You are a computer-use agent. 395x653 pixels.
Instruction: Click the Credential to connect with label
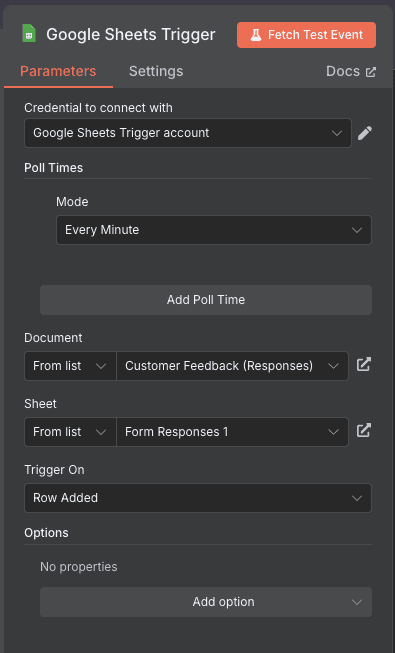(98, 108)
